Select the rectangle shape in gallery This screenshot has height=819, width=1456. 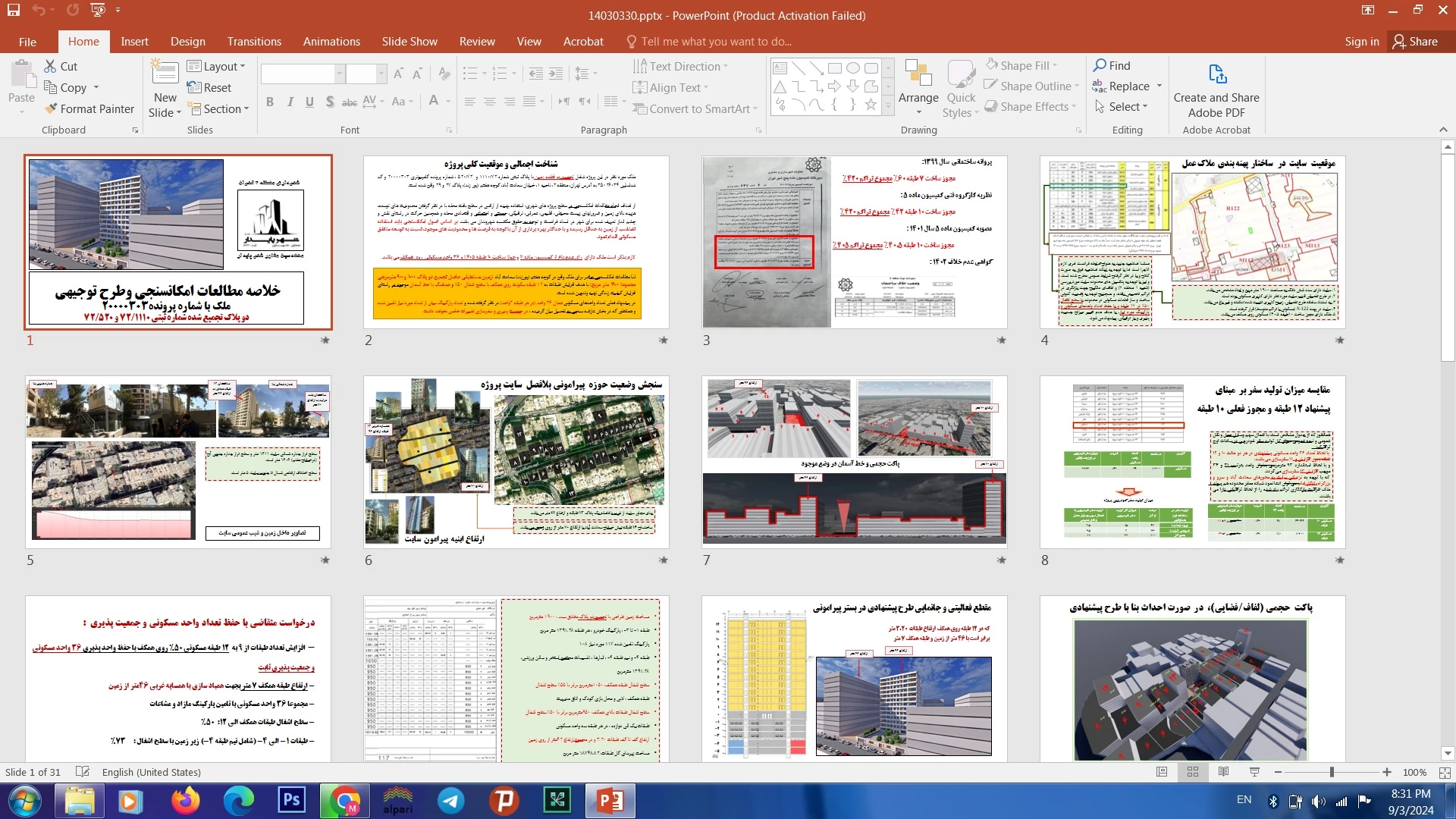[835, 68]
